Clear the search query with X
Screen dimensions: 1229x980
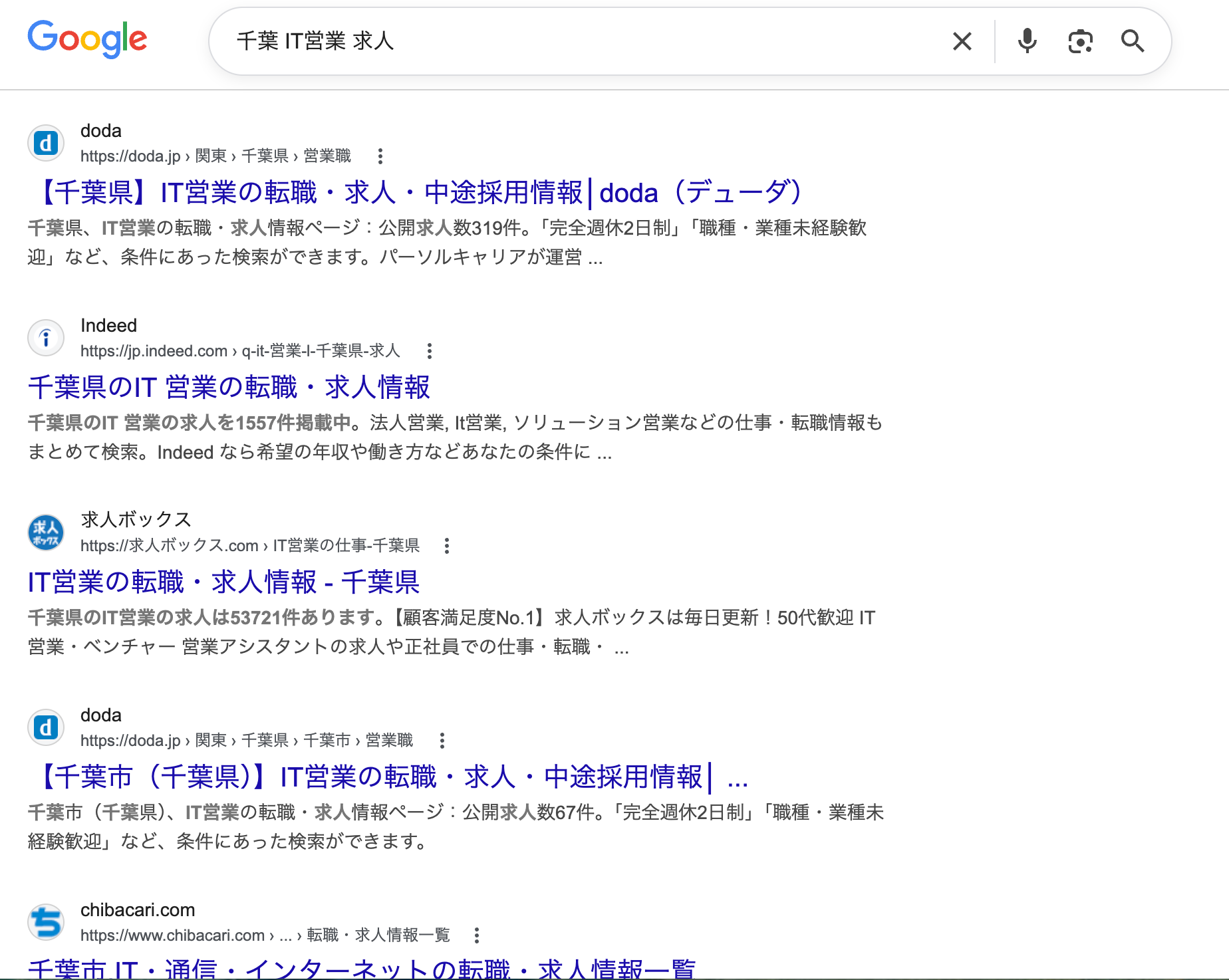click(962, 41)
